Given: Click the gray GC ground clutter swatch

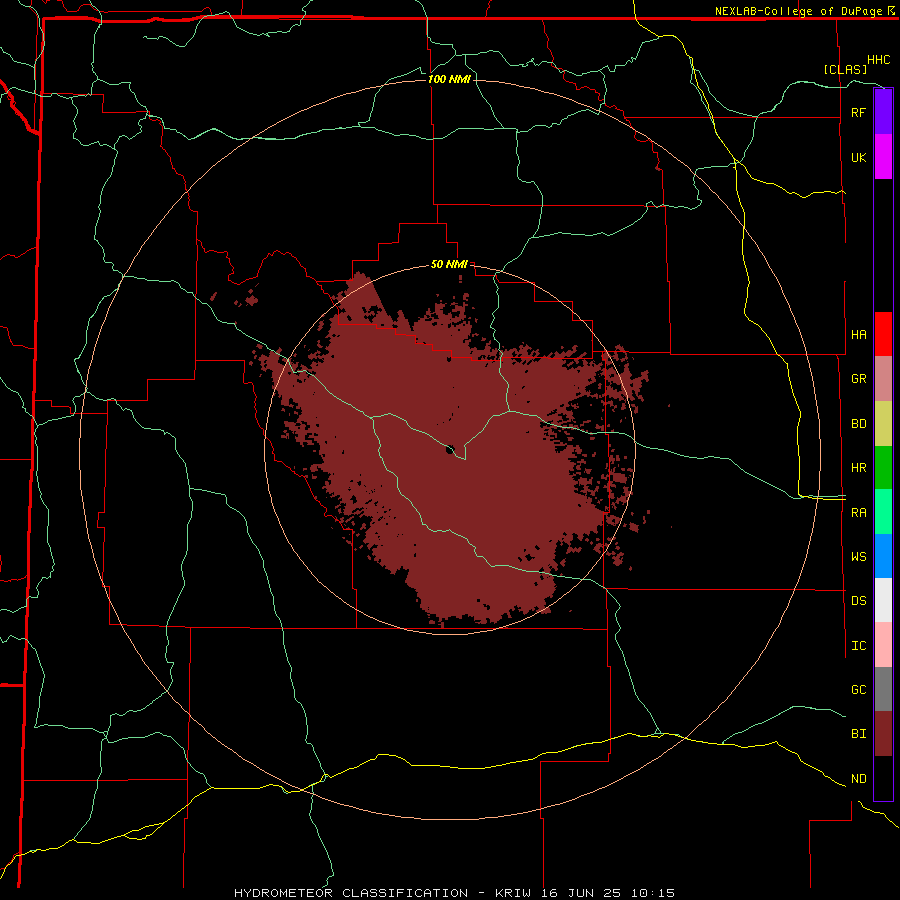Looking at the screenshot, I should pos(883,689).
